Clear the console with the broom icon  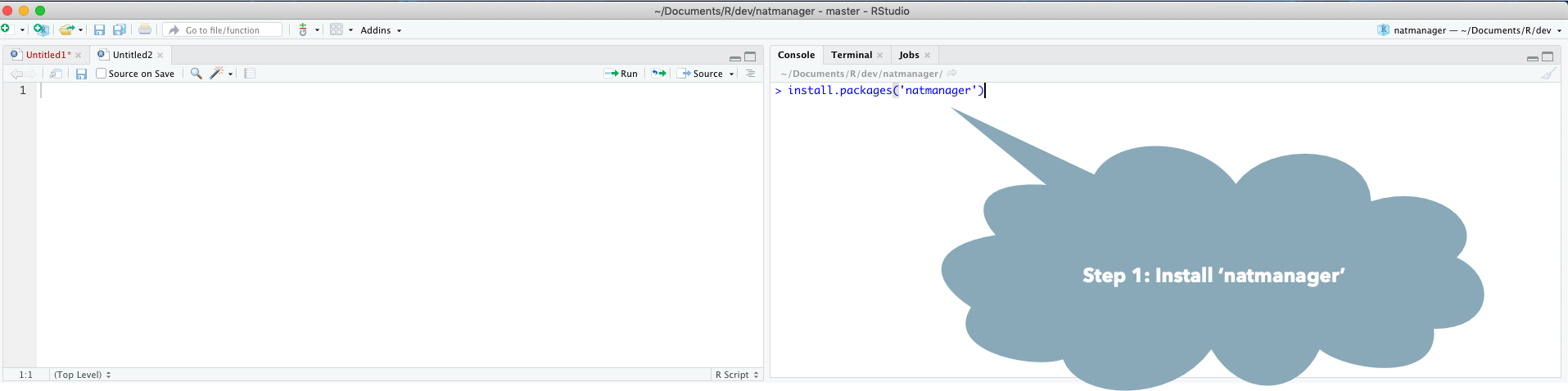click(x=1548, y=74)
